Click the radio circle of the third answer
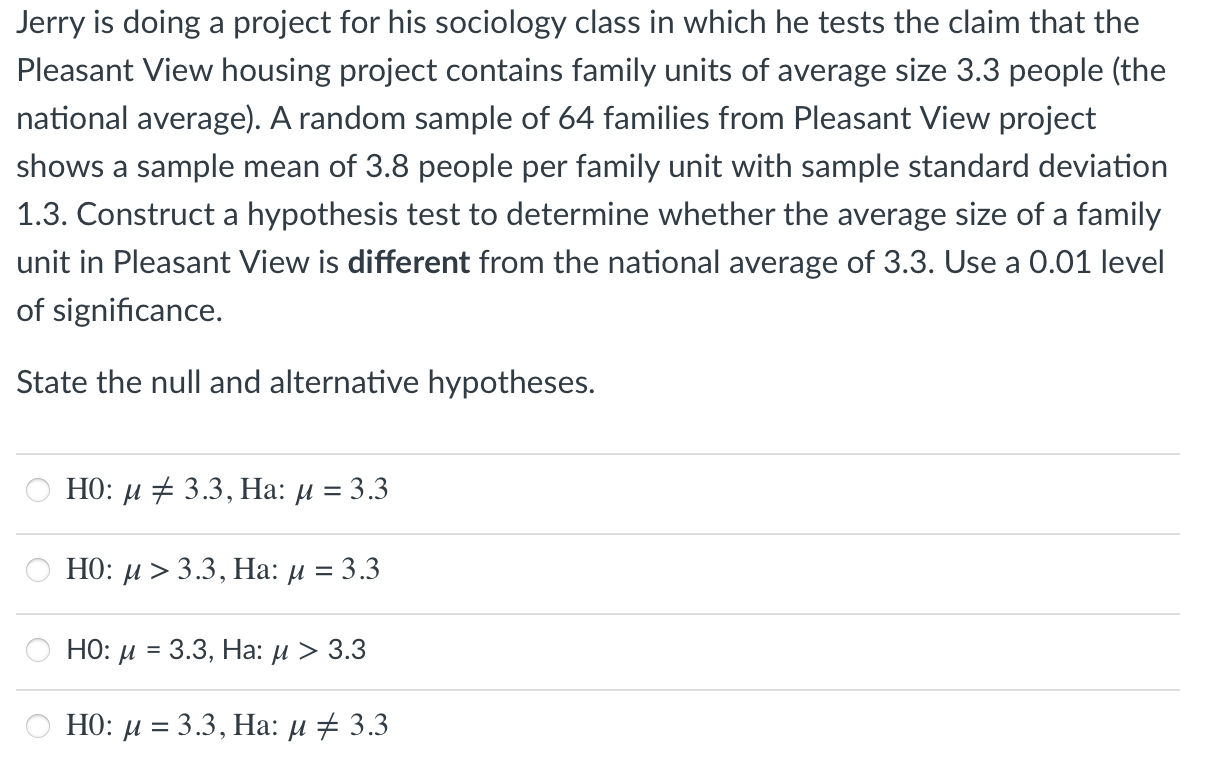This screenshot has width=1212, height=760. [x=38, y=649]
